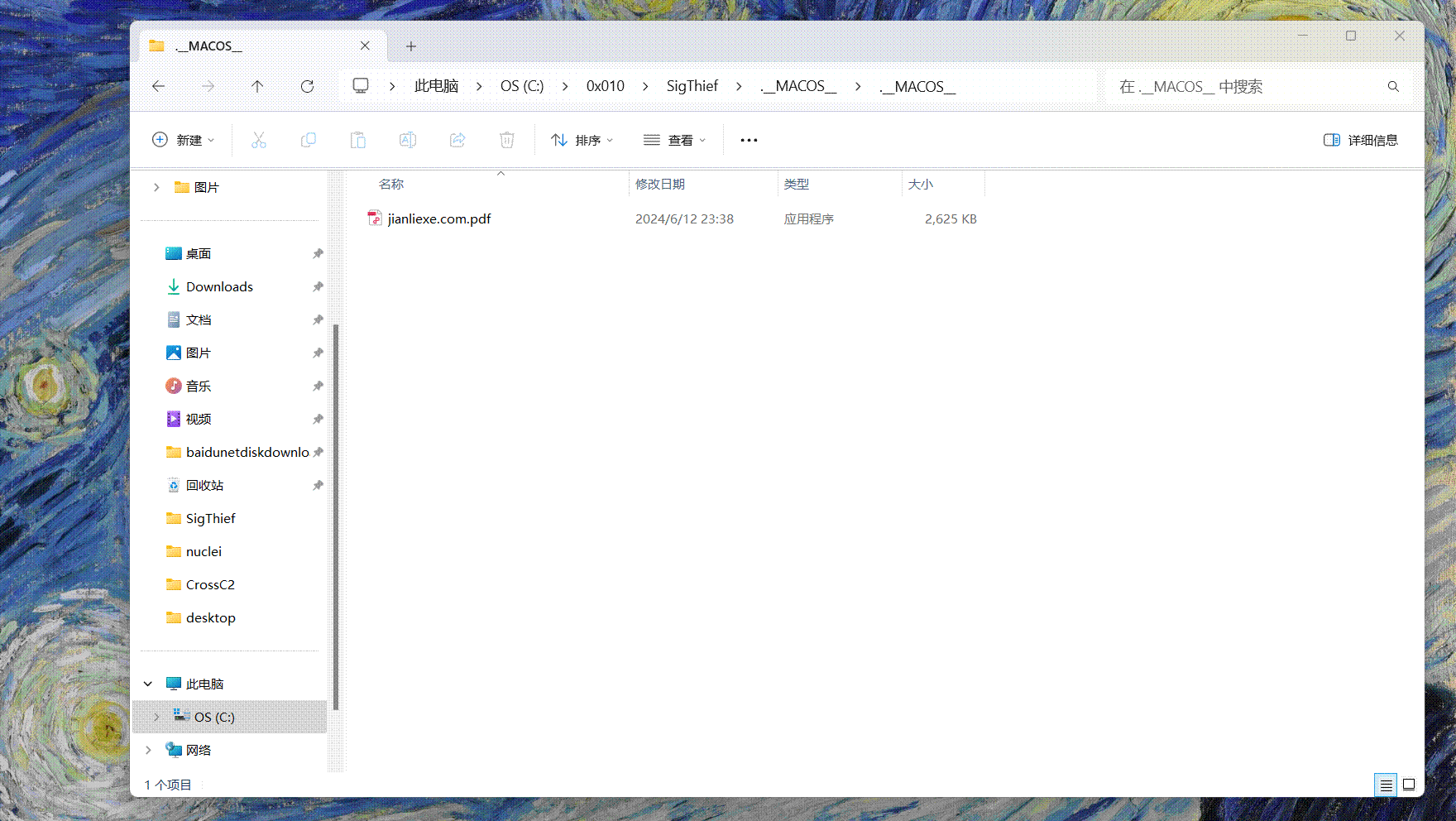Expand the OS (C:) tree node
Screen dimensions: 1456x821
(x=156, y=717)
